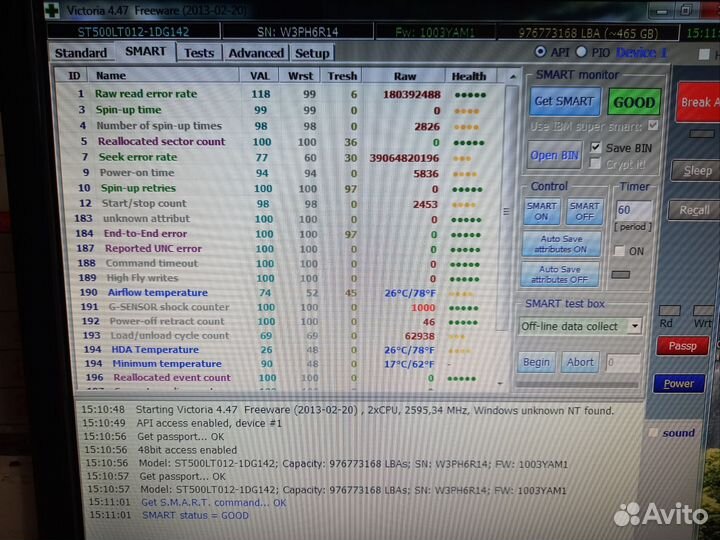The width and height of the screenshot is (720, 540).
Task: Select the API radio button
Action: tap(541, 52)
